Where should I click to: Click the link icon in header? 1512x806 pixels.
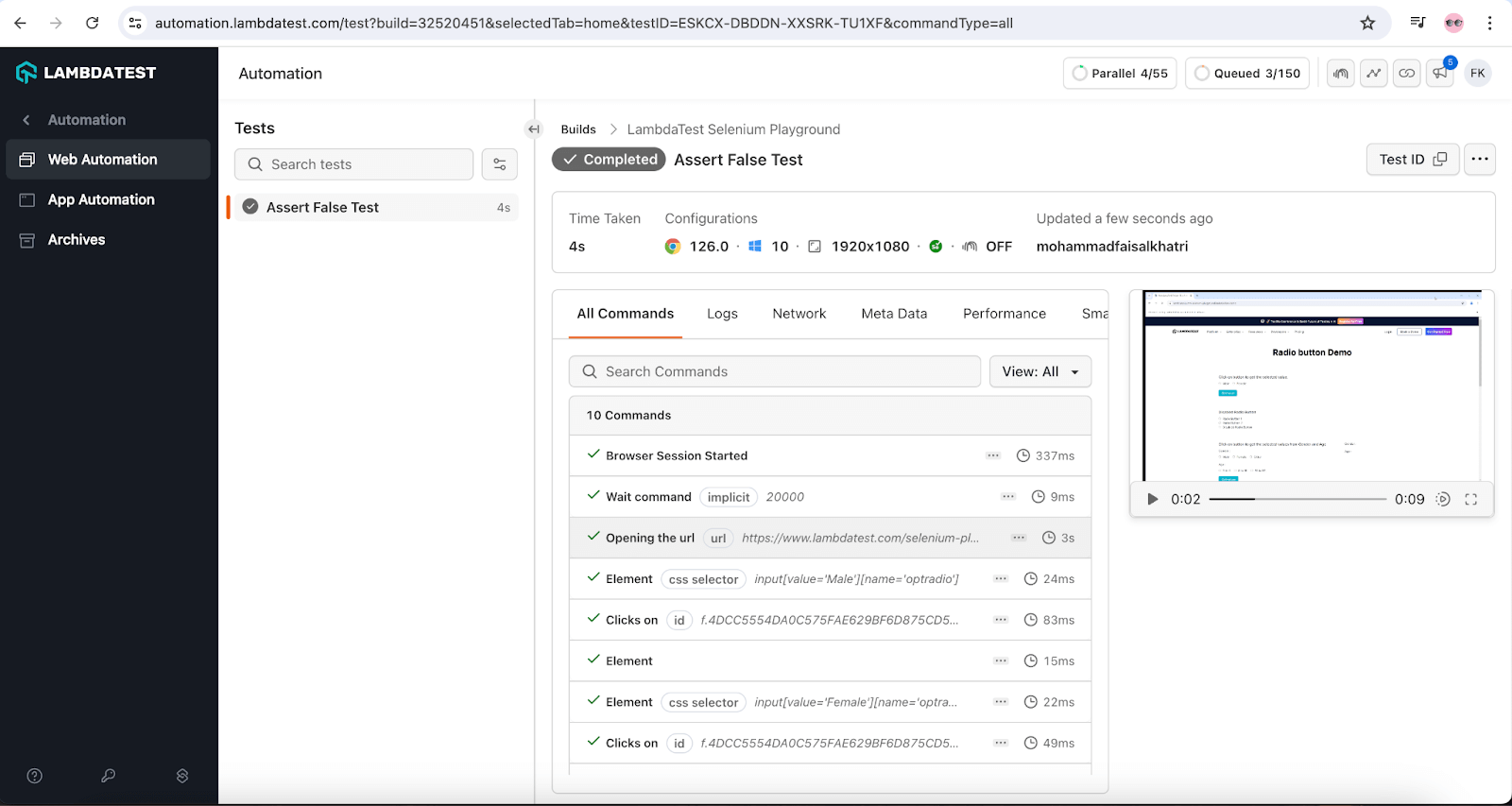pyautogui.click(x=1407, y=74)
